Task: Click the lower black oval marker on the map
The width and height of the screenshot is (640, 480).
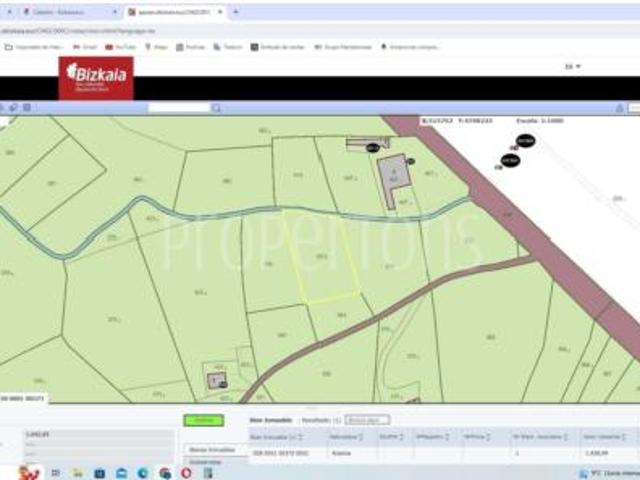Action: 510,161
